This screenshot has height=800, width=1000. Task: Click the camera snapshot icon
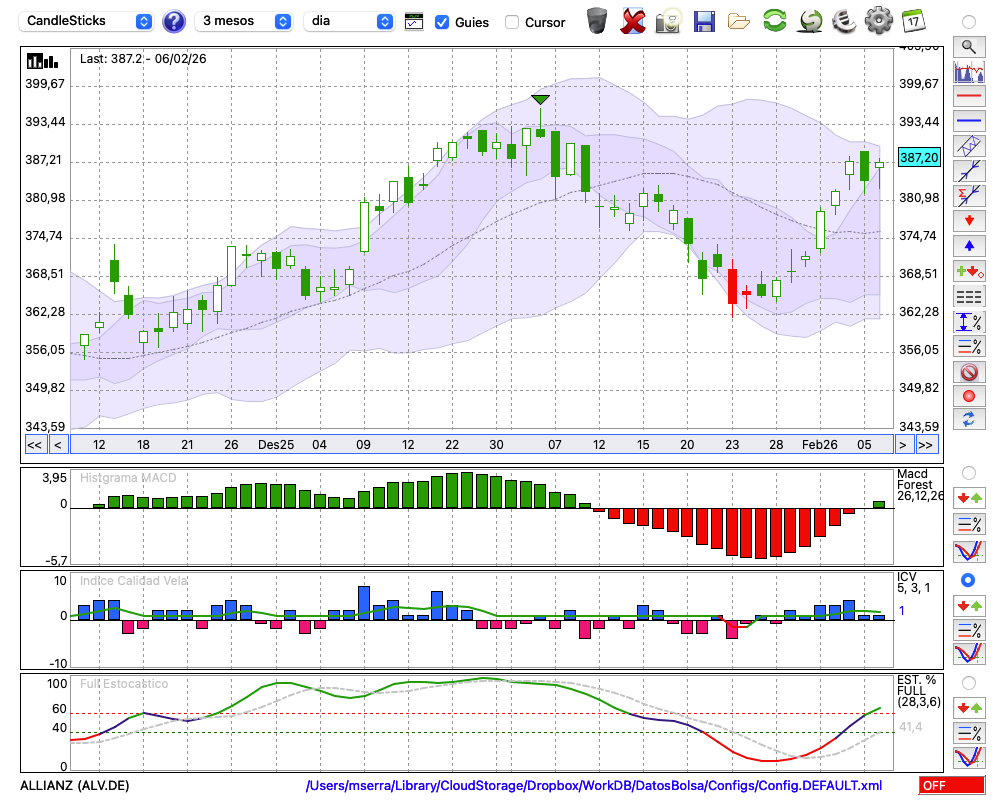point(668,20)
